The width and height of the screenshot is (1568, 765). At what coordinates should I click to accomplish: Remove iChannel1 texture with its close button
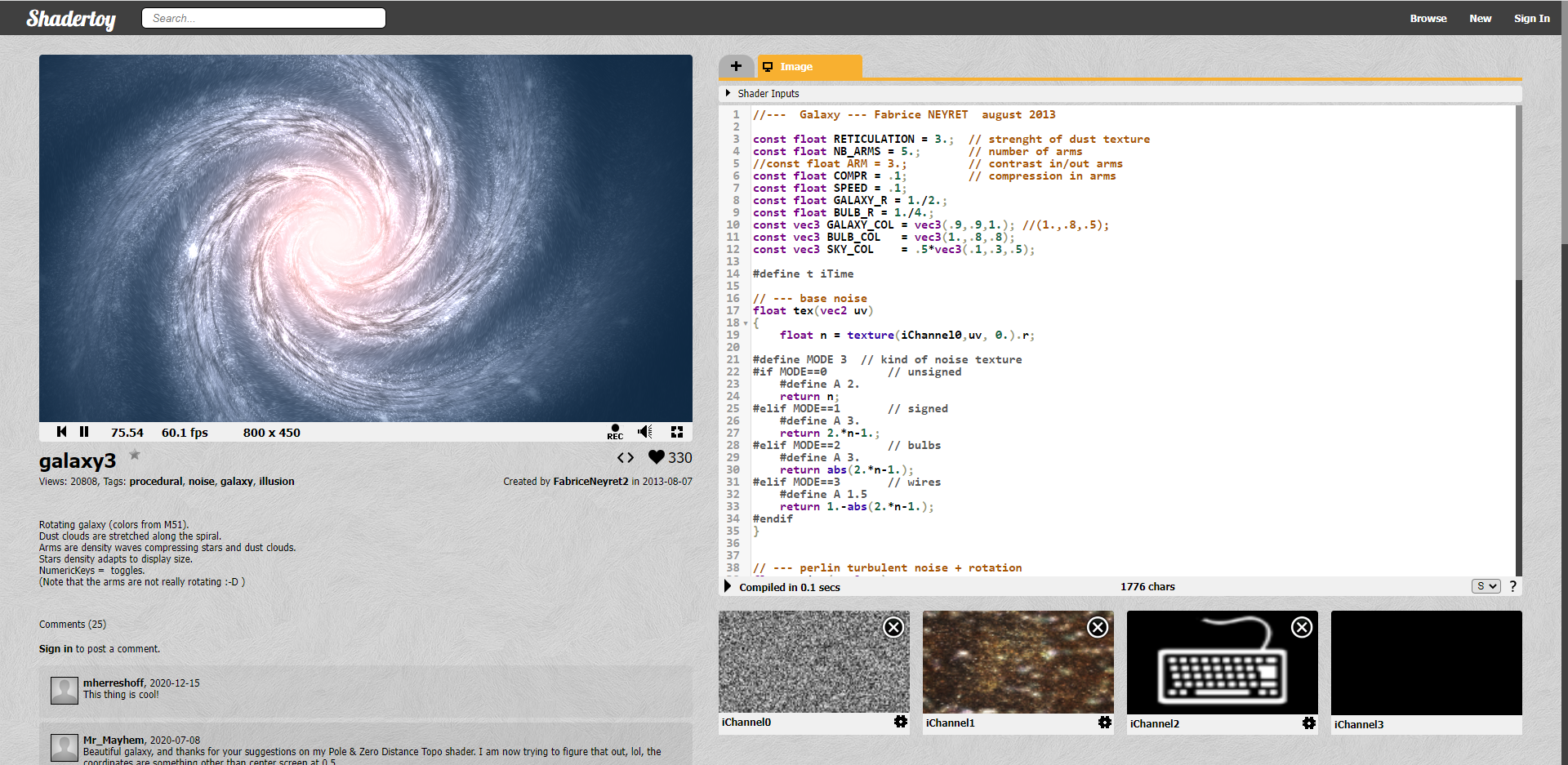pyautogui.click(x=1097, y=627)
